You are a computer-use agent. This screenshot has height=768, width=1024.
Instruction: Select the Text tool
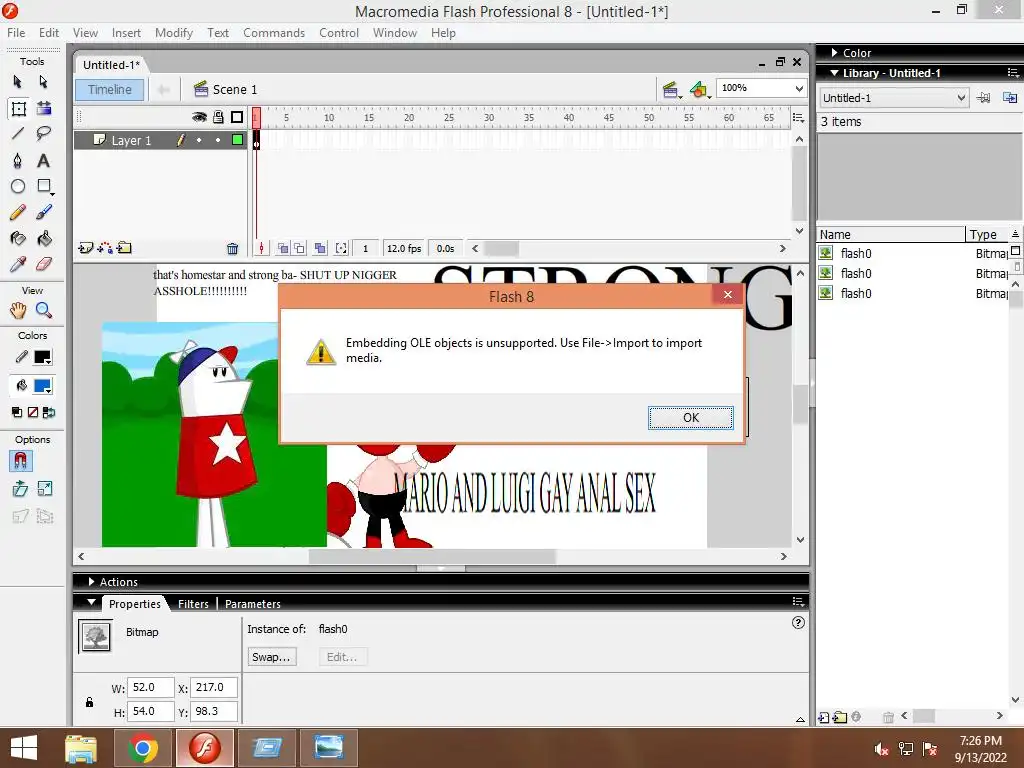coord(44,161)
